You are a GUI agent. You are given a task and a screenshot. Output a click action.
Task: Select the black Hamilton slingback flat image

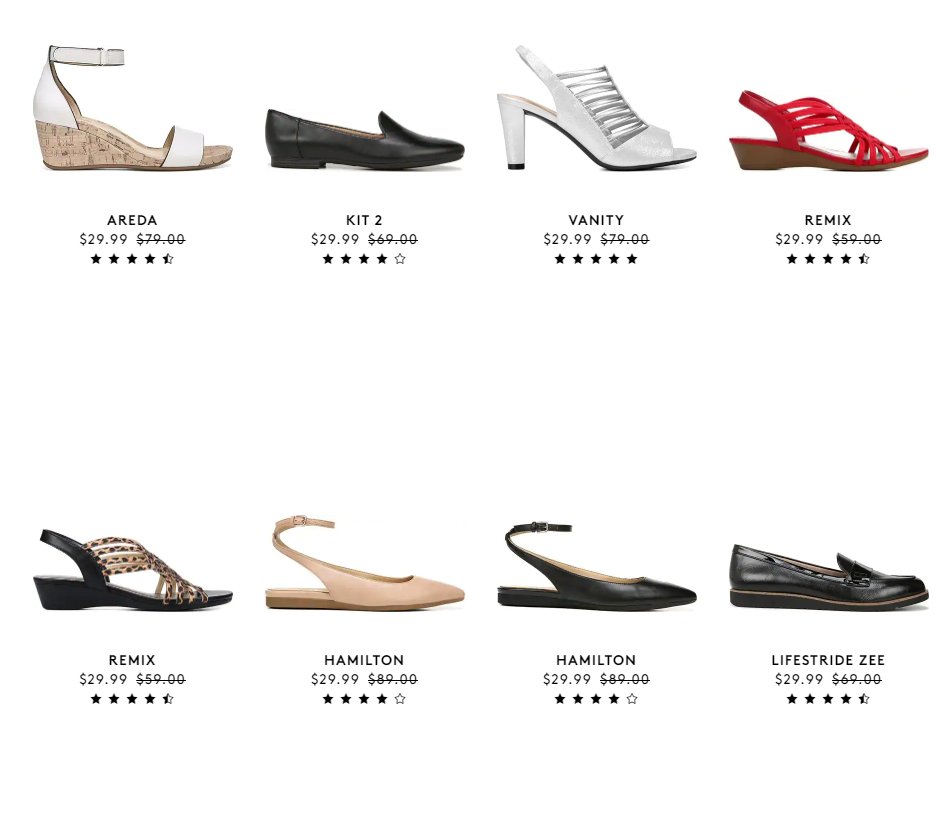(x=596, y=565)
